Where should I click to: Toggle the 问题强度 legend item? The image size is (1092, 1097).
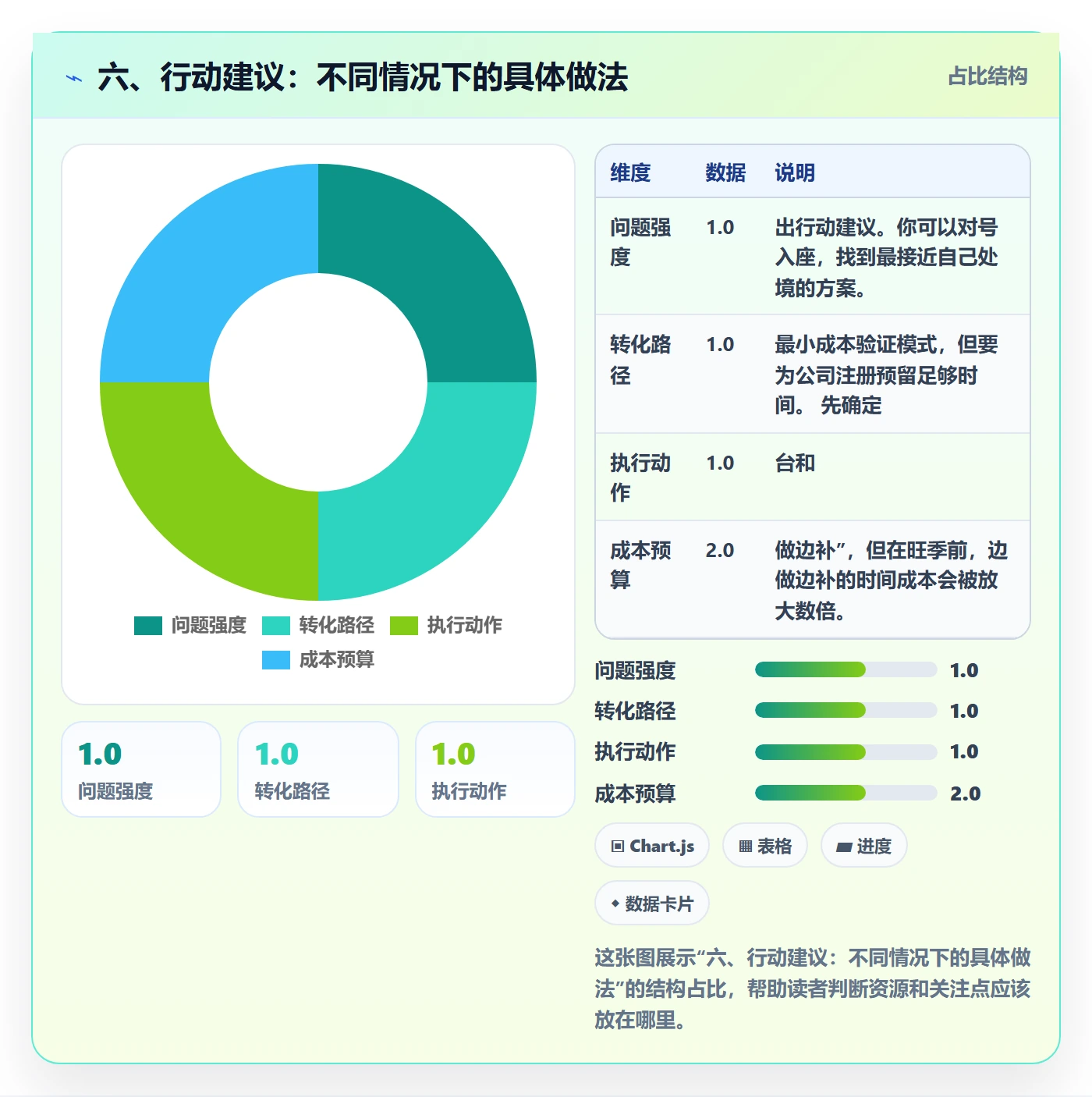coord(190,625)
